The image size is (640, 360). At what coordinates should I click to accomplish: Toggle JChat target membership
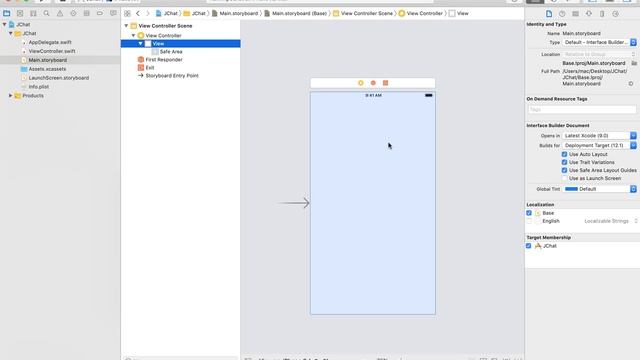click(529, 246)
